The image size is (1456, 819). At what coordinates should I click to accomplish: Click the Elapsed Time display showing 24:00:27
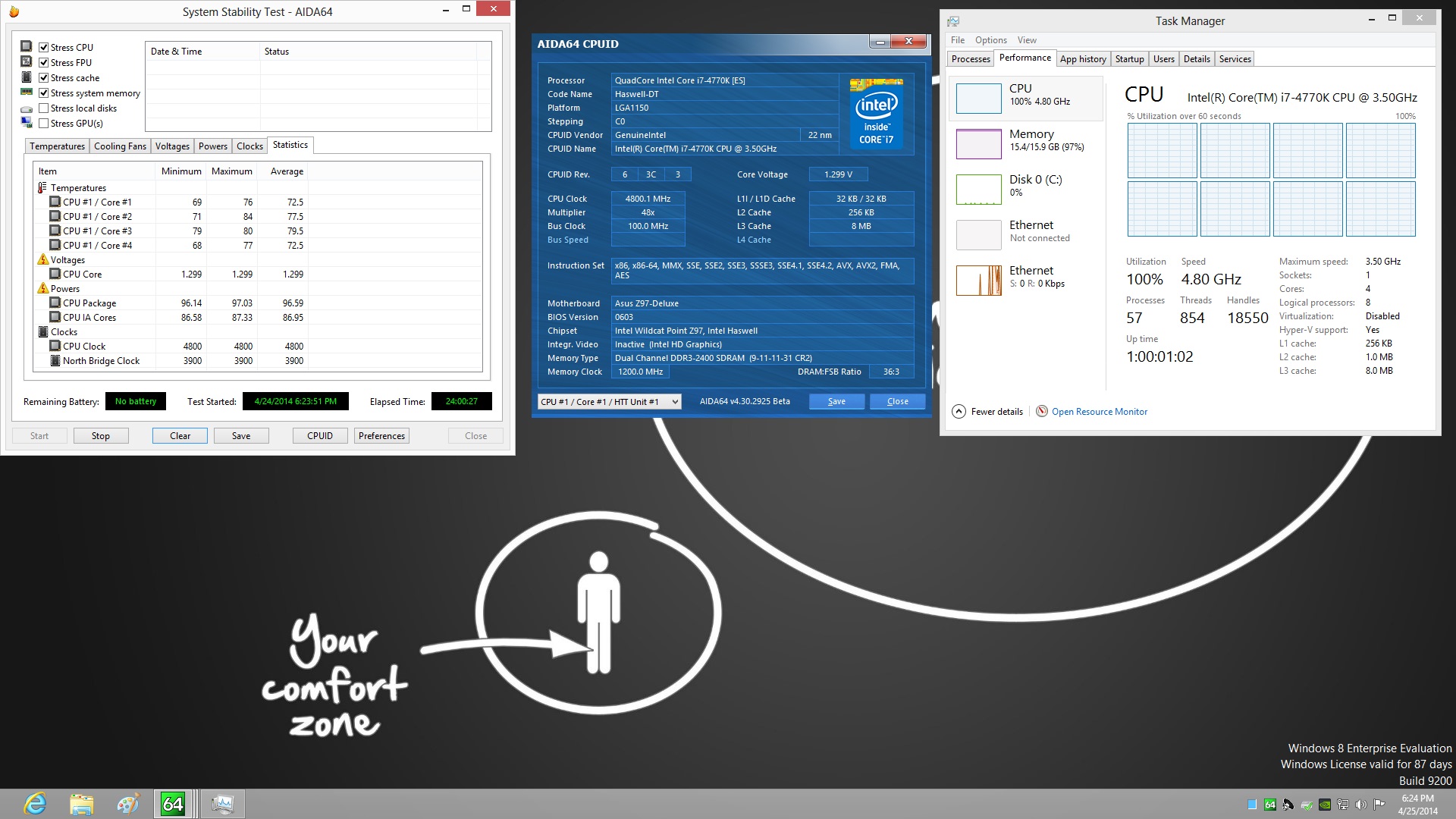[461, 401]
